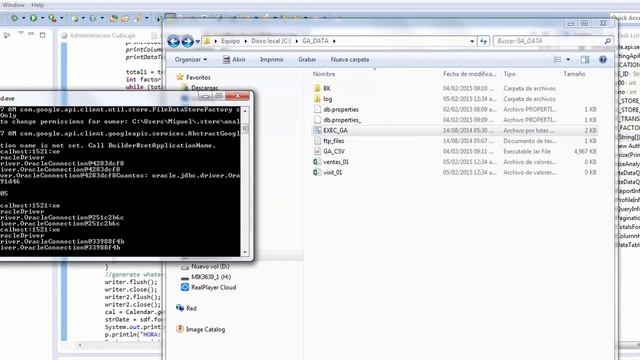Sort by Fecha de modifica... column header
Viewport: 640px width, 360px height.
[x=470, y=74]
